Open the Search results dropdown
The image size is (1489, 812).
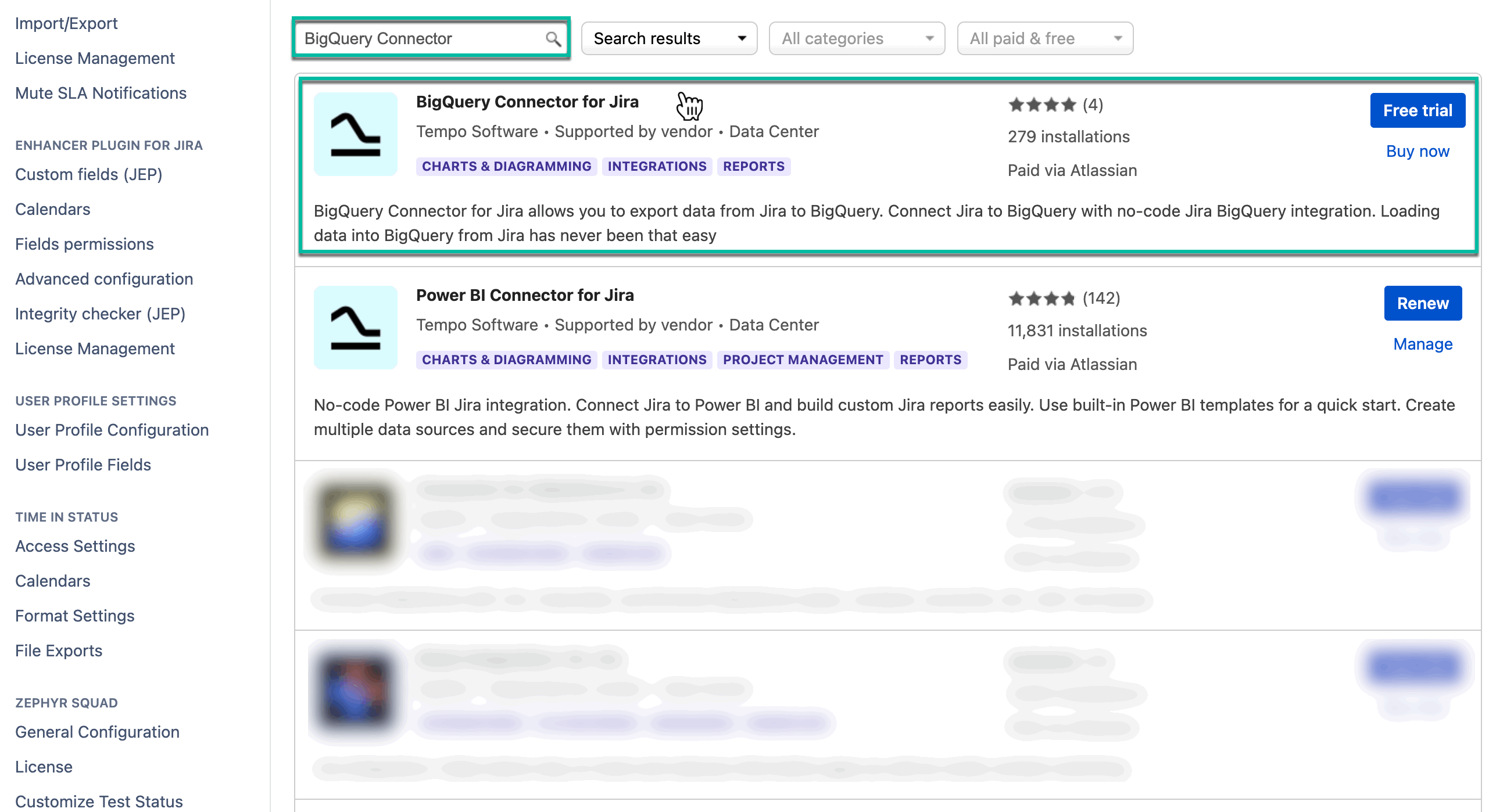click(x=669, y=39)
